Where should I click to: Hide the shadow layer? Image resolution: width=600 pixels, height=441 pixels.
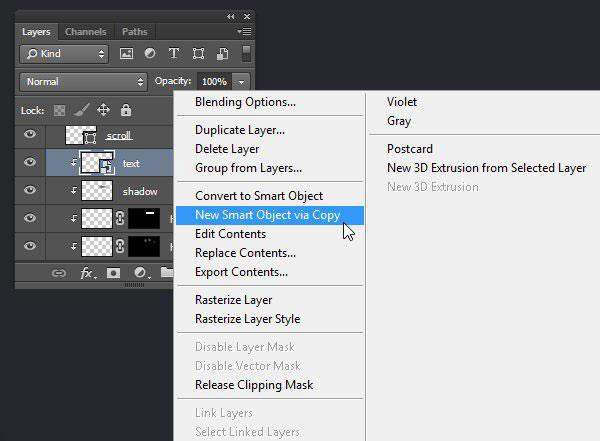[30, 190]
